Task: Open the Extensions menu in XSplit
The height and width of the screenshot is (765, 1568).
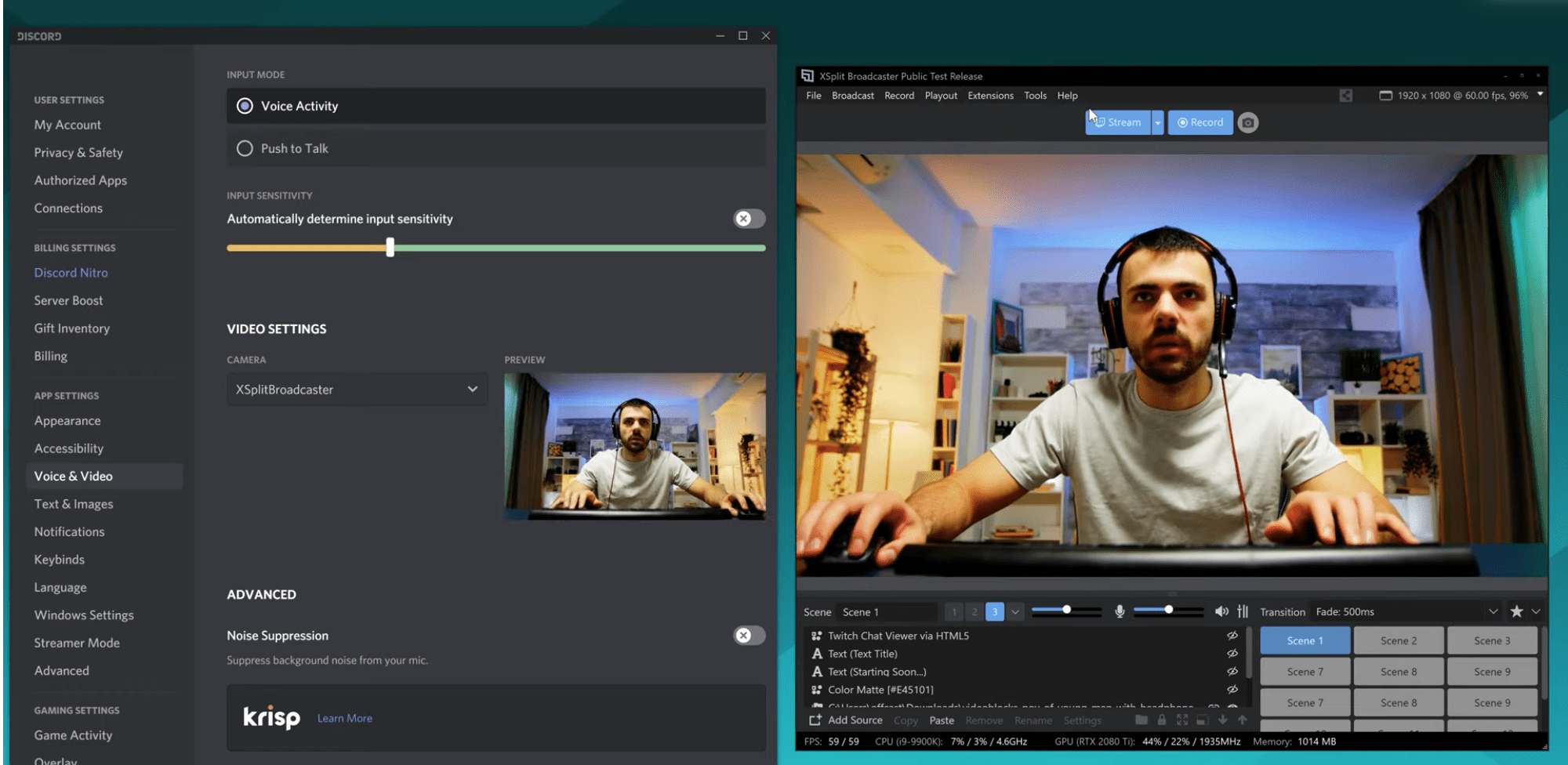Action: [x=990, y=96]
